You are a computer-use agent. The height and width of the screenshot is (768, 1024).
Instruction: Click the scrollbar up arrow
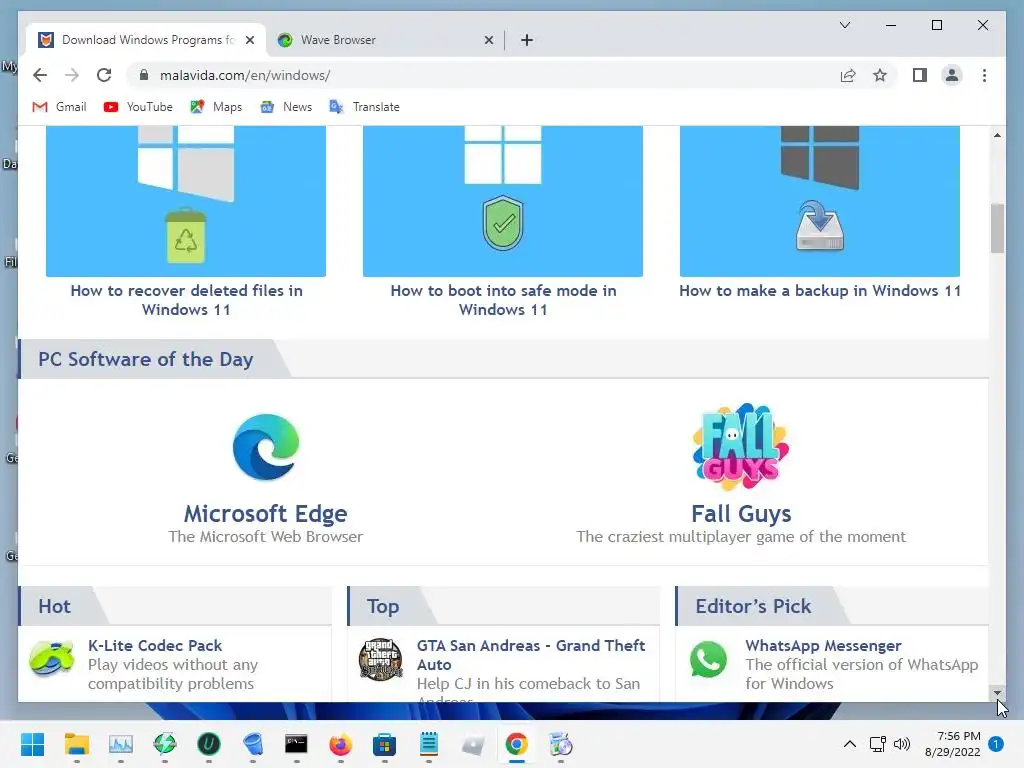pyautogui.click(x=997, y=135)
